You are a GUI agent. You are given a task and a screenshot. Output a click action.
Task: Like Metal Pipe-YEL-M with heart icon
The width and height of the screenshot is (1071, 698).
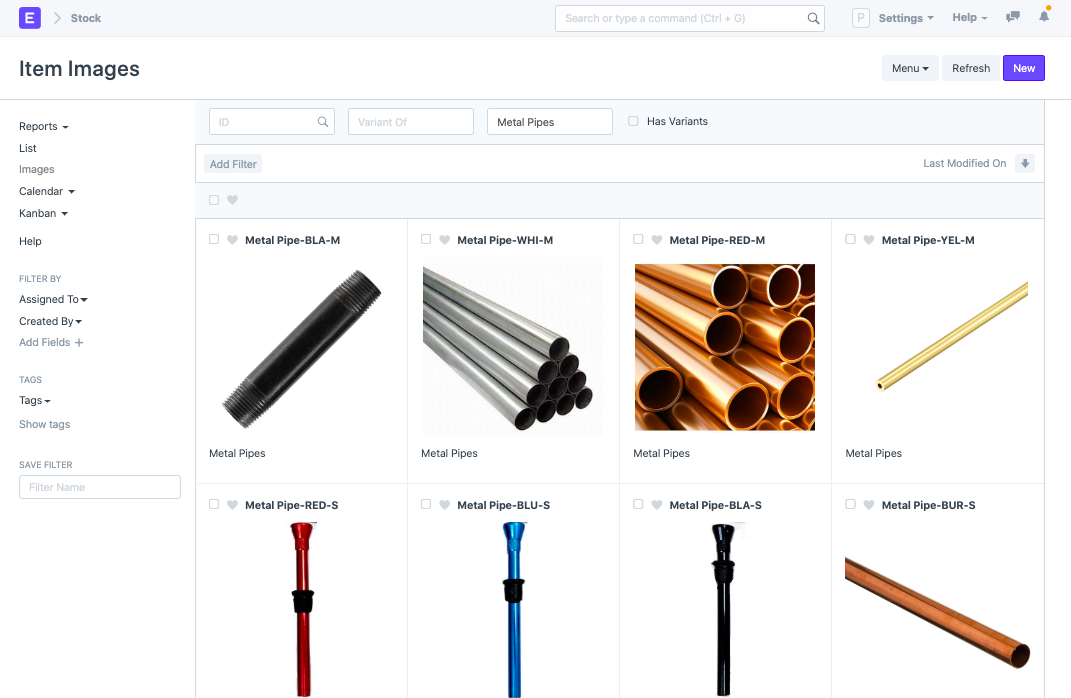tap(869, 240)
